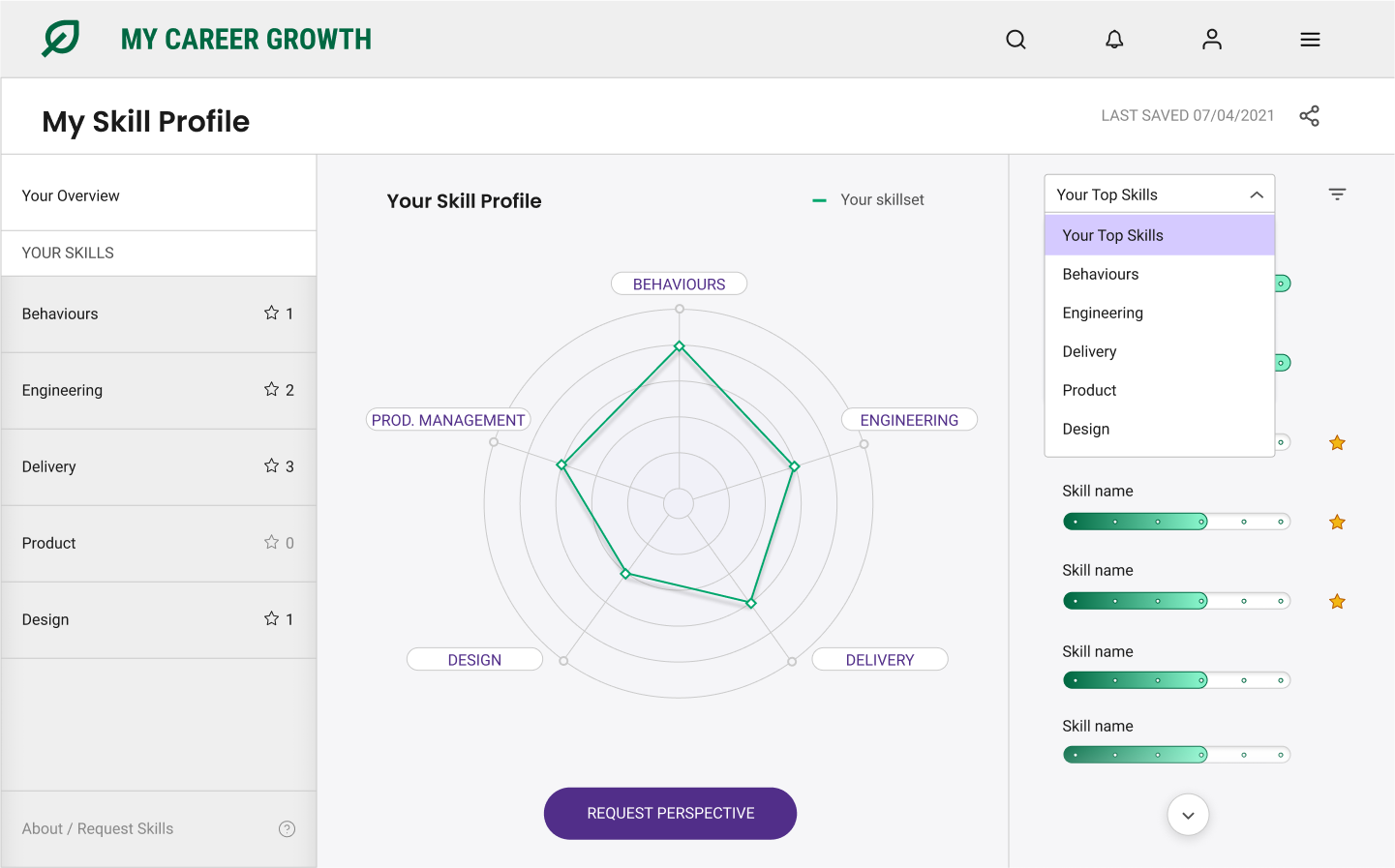Toggle the gold star of first Skill name
1395x868 pixels.
pyautogui.click(x=1337, y=523)
